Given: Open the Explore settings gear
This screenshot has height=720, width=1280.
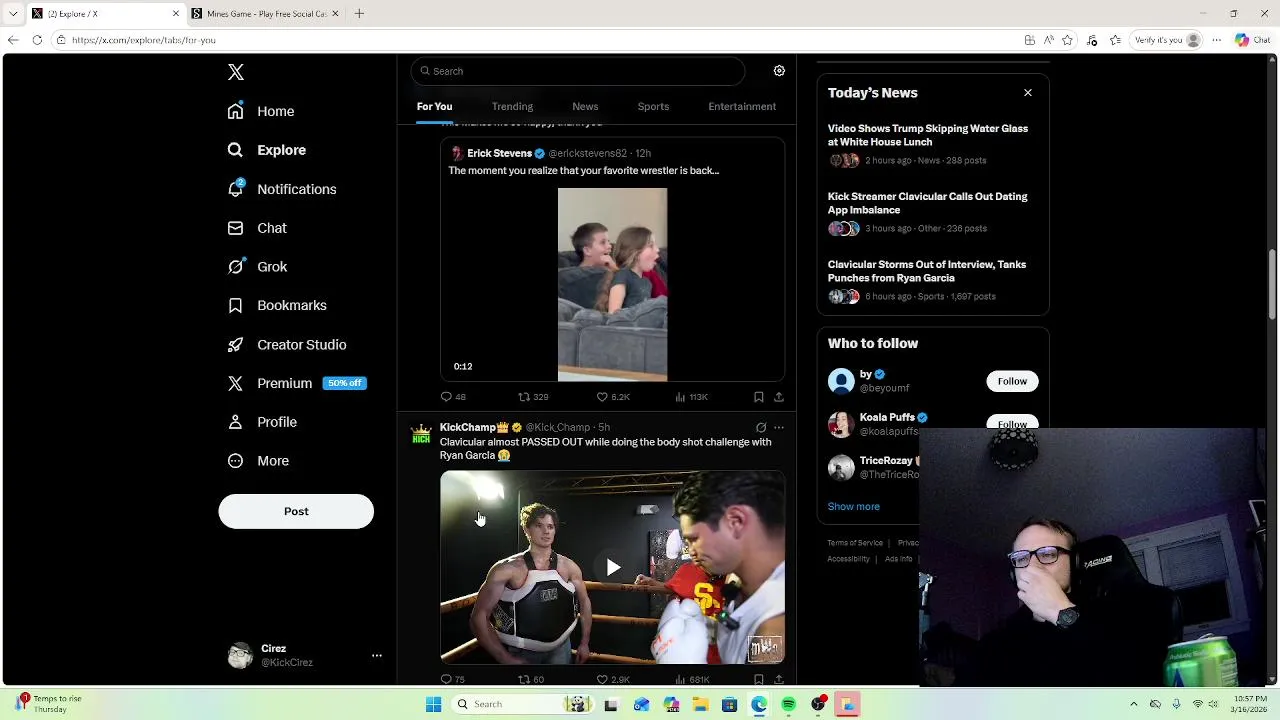Looking at the screenshot, I should (x=779, y=71).
